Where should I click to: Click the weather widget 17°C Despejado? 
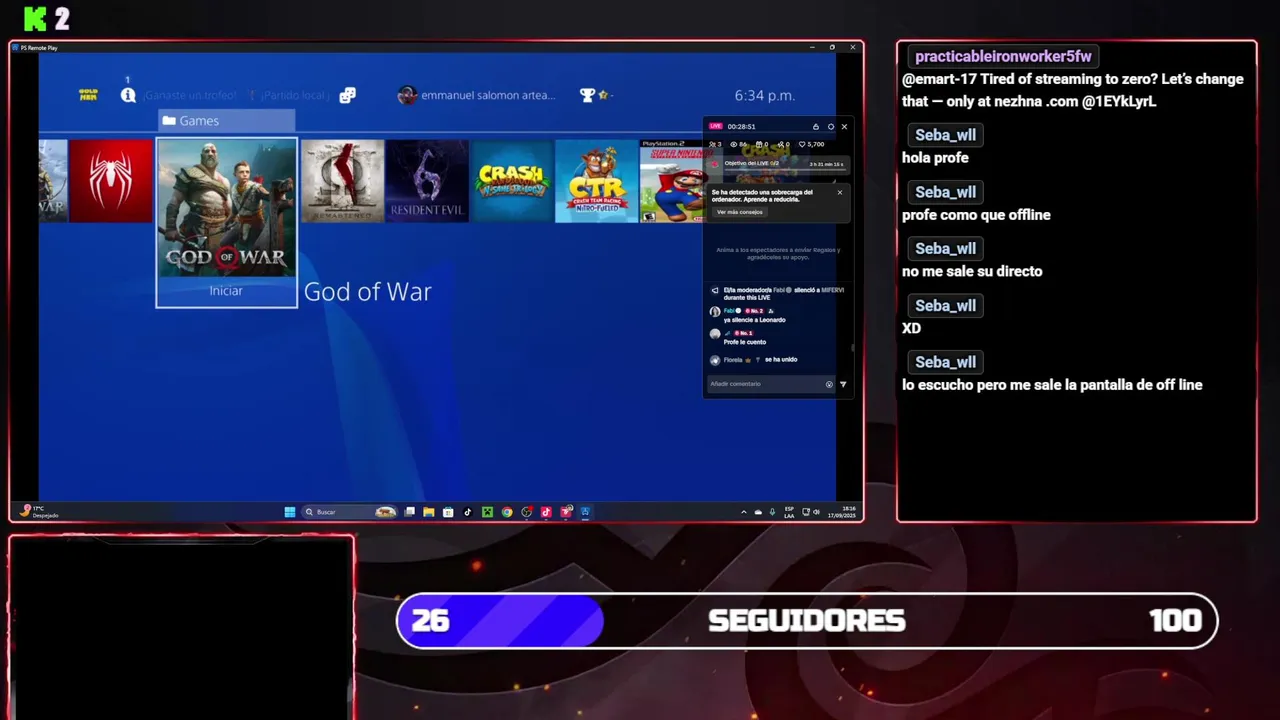coord(40,512)
